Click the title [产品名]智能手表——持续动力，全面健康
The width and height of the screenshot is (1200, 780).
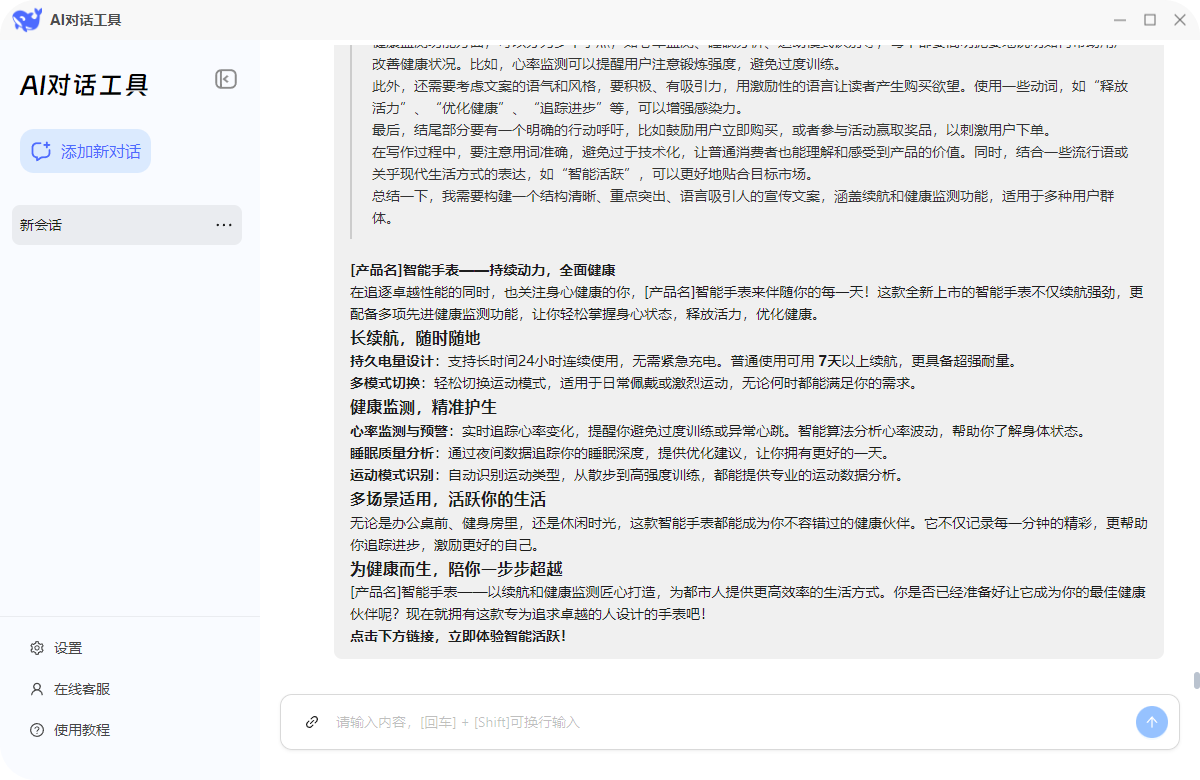click(482, 270)
